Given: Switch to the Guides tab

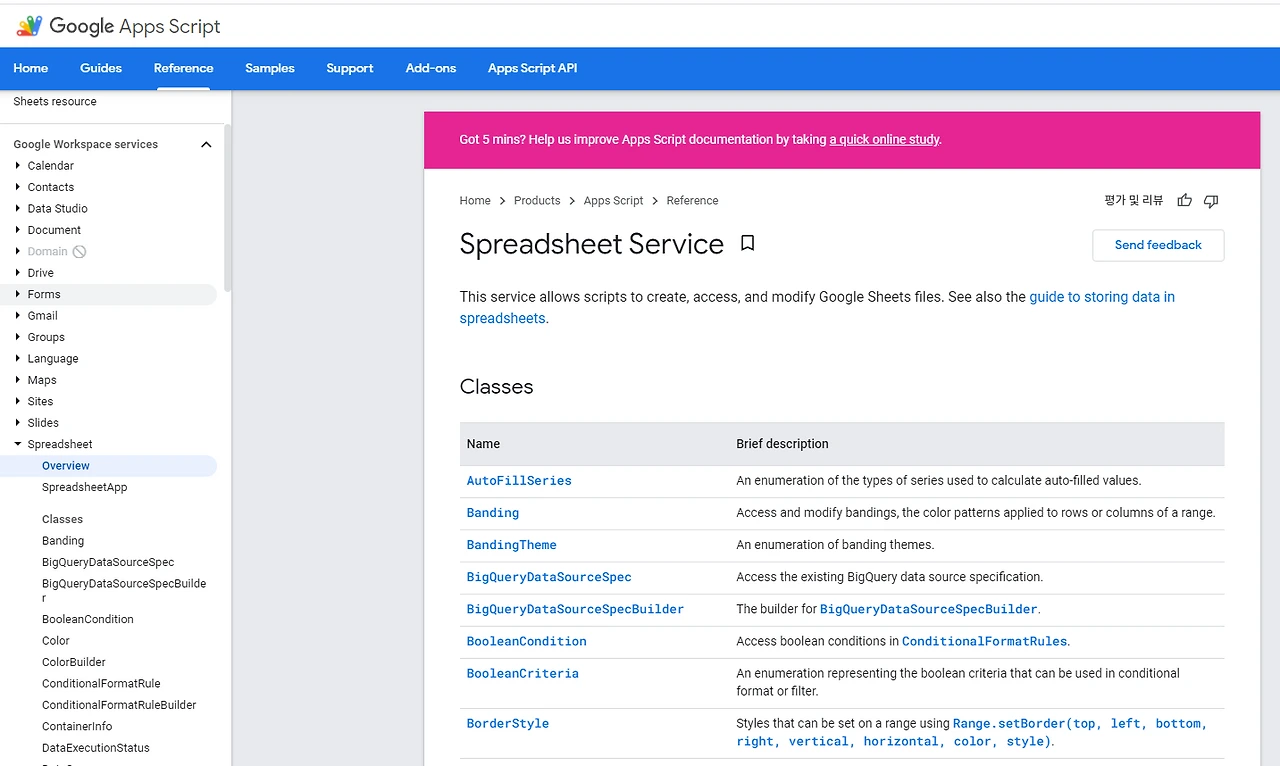Looking at the screenshot, I should tap(101, 68).
